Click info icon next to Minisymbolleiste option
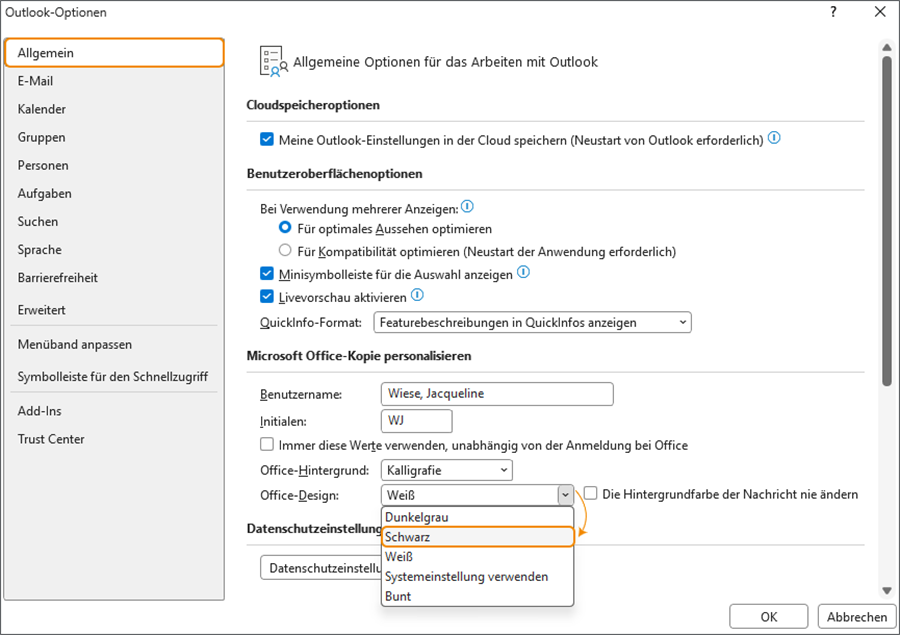The width and height of the screenshot is (900, 635). [x=523, y=272]
